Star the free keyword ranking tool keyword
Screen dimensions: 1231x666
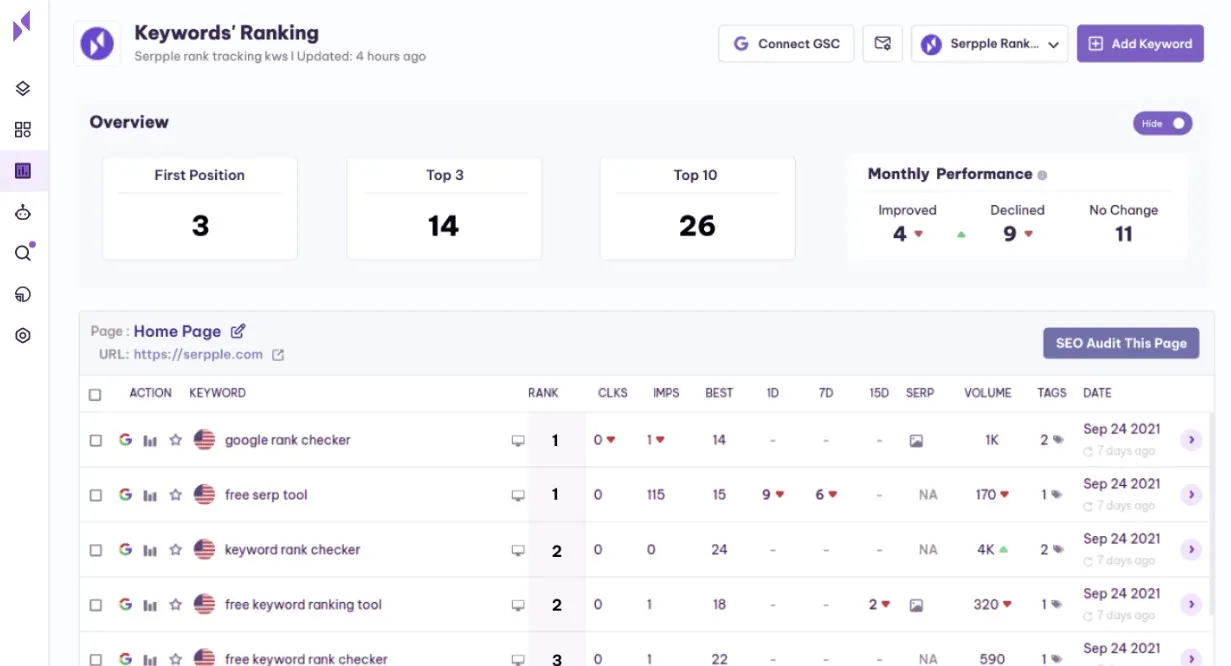pyautogui.click(x=175, y=605)
